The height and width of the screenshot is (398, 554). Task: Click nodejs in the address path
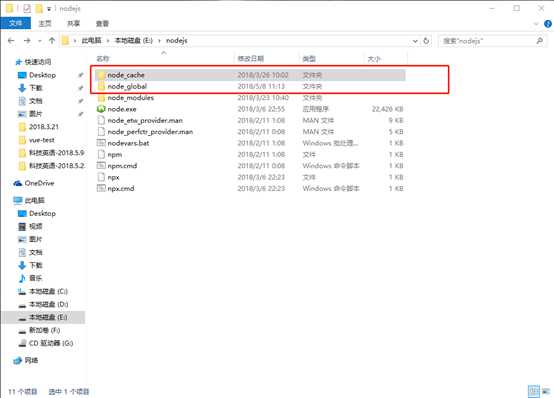point(177,41)
